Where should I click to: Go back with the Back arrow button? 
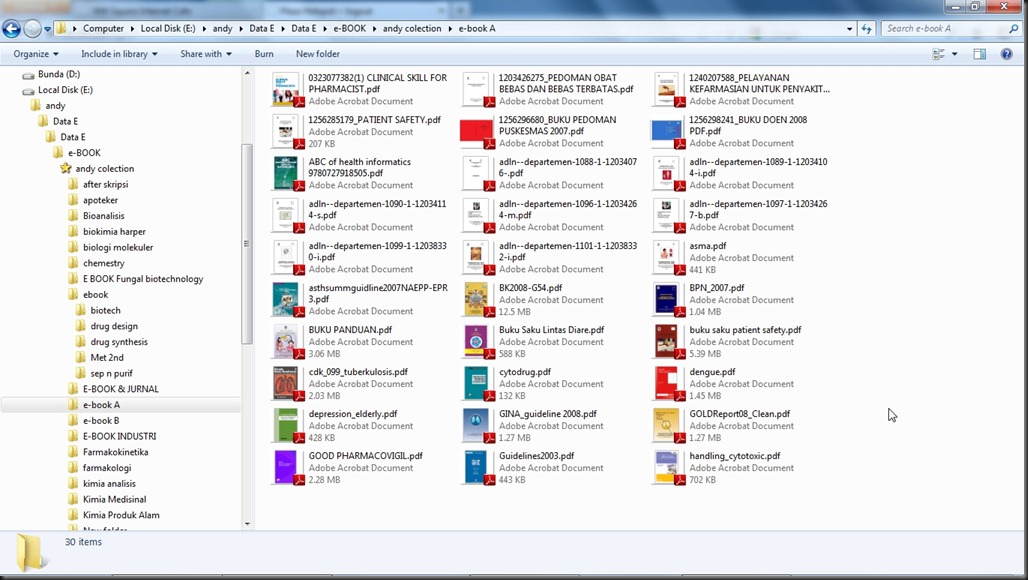11,28
